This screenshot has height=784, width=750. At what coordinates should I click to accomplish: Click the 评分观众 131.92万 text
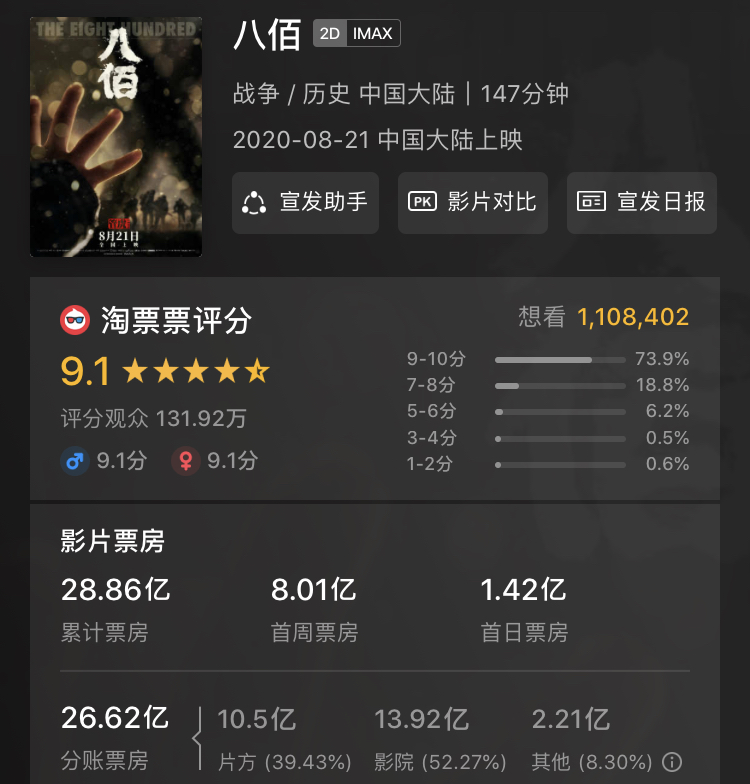(x=154, y=418)
